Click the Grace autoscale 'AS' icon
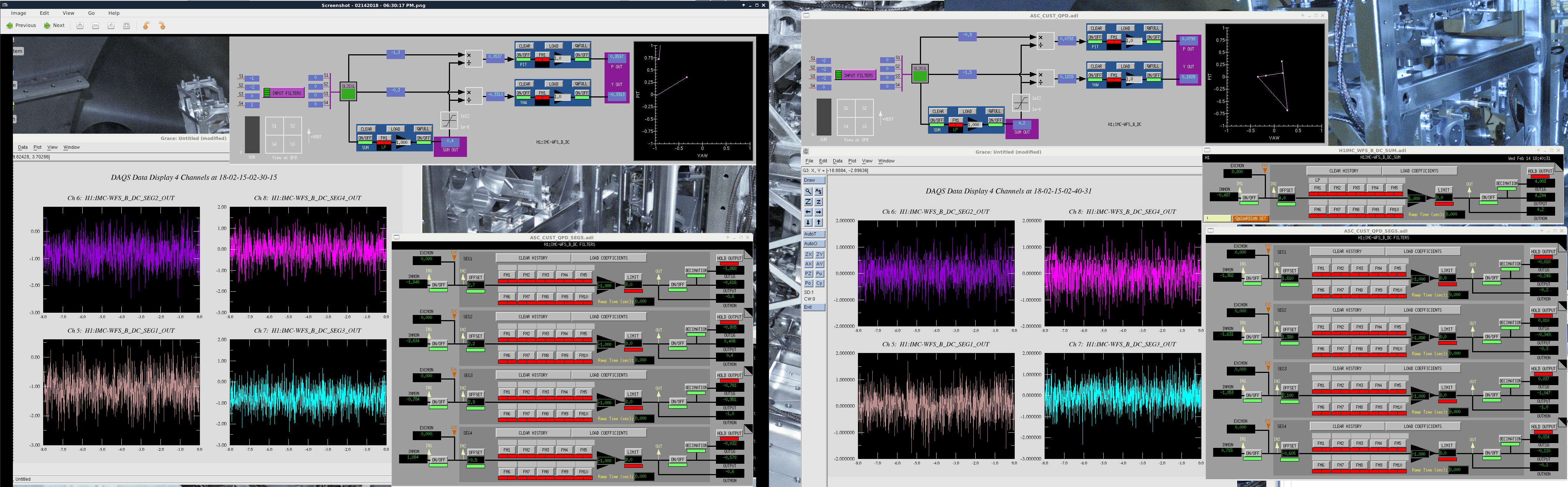1568x487 pixels. [819, 191]
